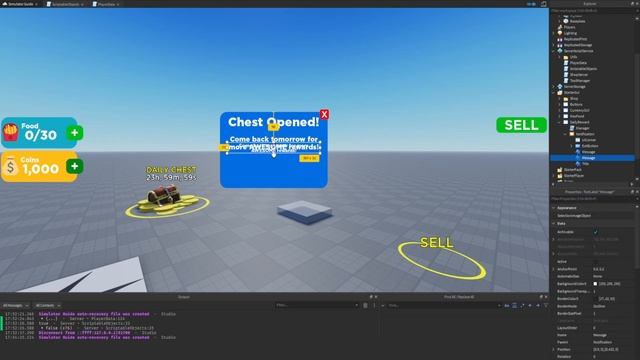
Task: Switch to the ScriptableObjects script tab
Action: coord(64,4)
